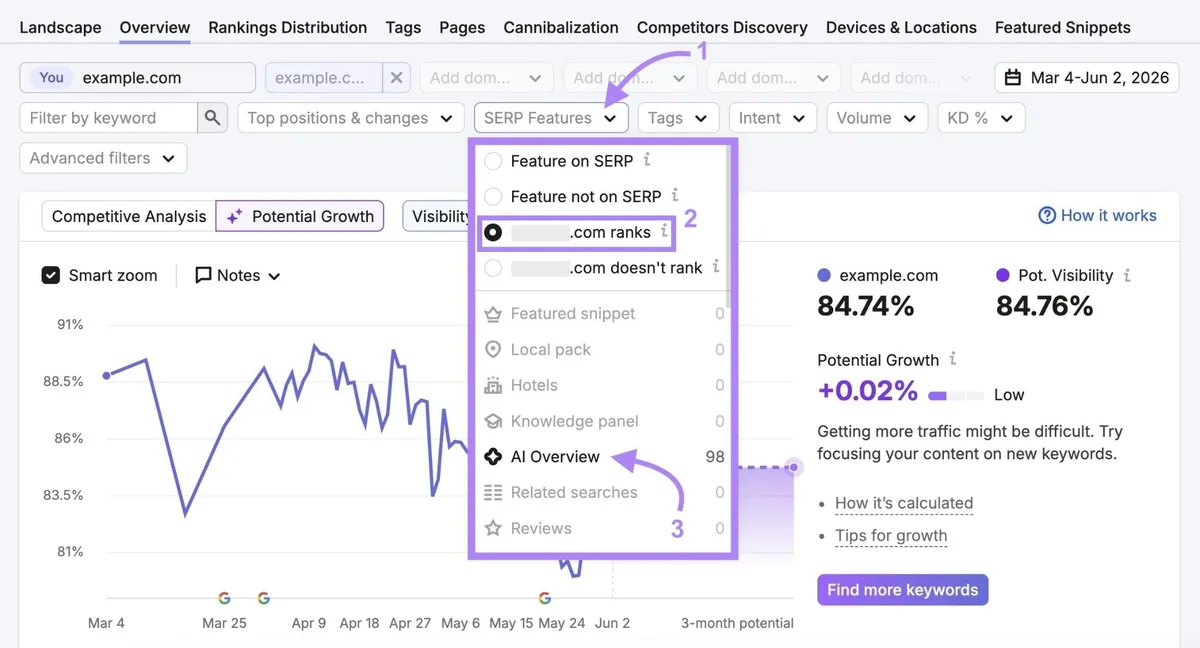Click the sparkle icon on Potential Growth tab
Image resolution: width=1200 pixels, height=648 pixels.
tap(234, 216)
